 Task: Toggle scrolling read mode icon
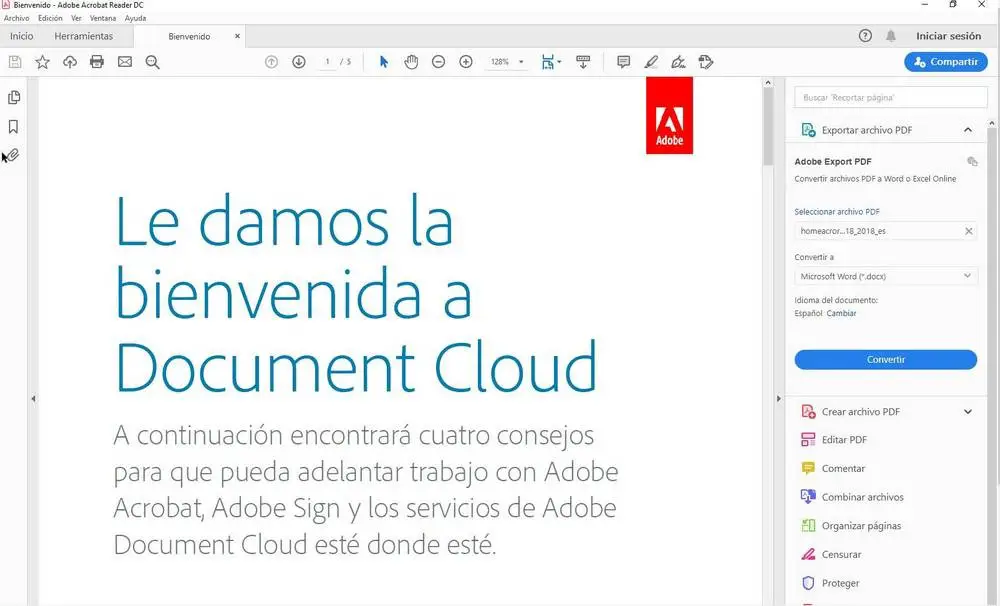[x=583, y=62]
